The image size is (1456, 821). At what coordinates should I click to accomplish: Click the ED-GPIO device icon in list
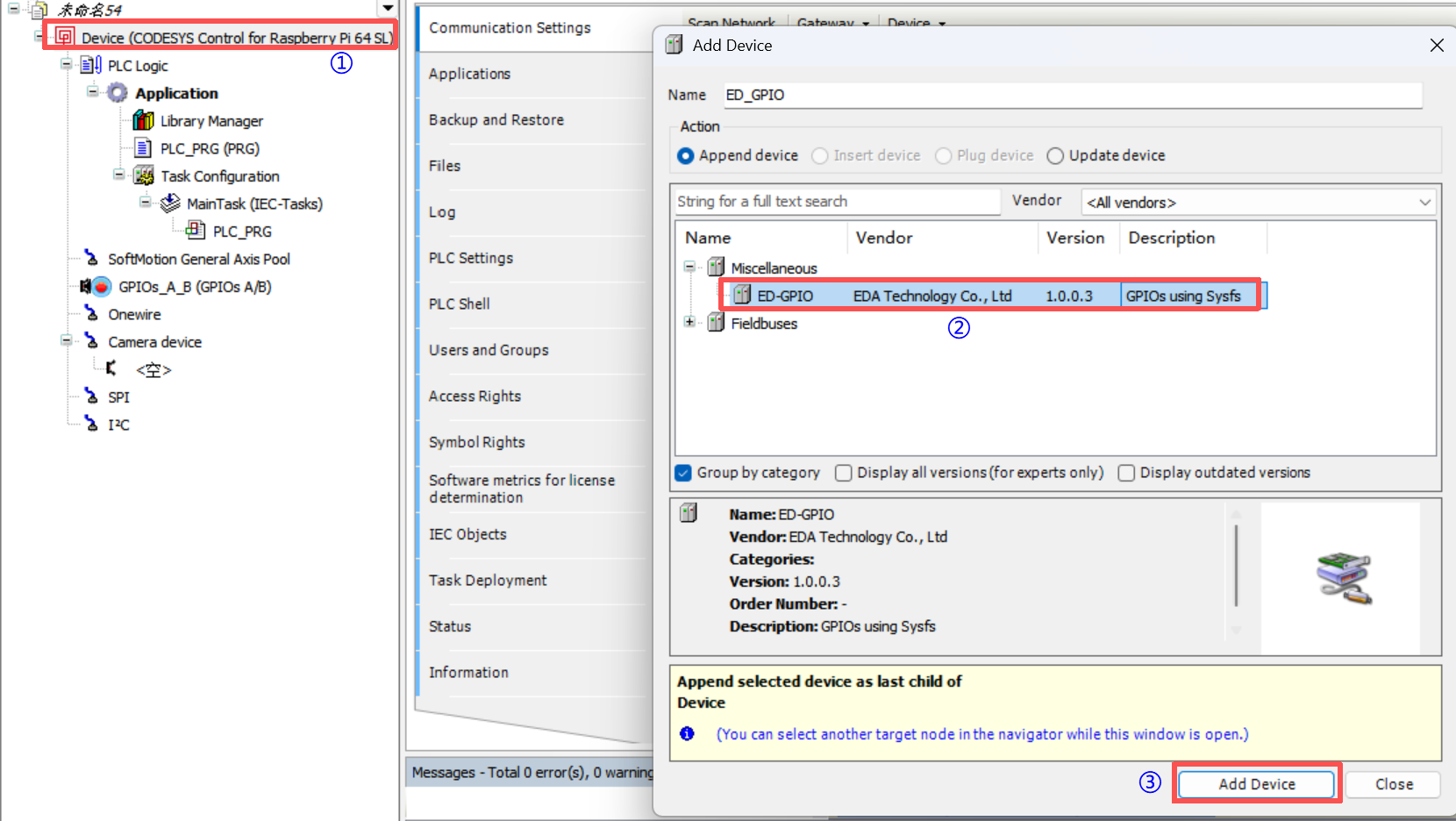[742, 296]
